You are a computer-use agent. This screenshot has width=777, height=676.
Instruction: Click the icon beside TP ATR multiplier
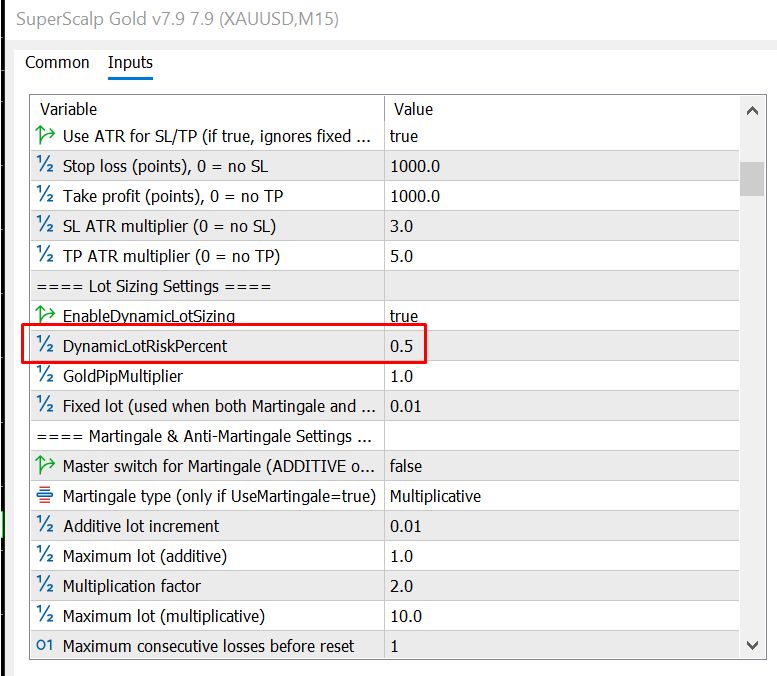[x=45, y=255]
